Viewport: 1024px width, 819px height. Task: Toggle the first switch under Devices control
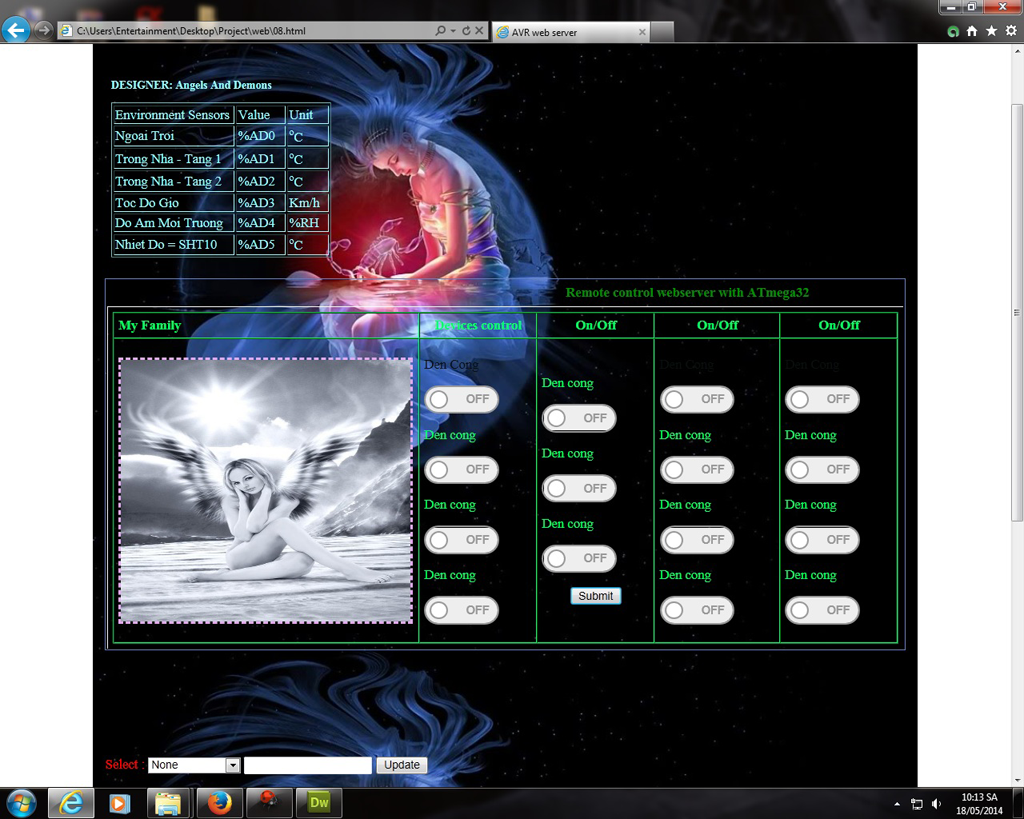[461, 399]
